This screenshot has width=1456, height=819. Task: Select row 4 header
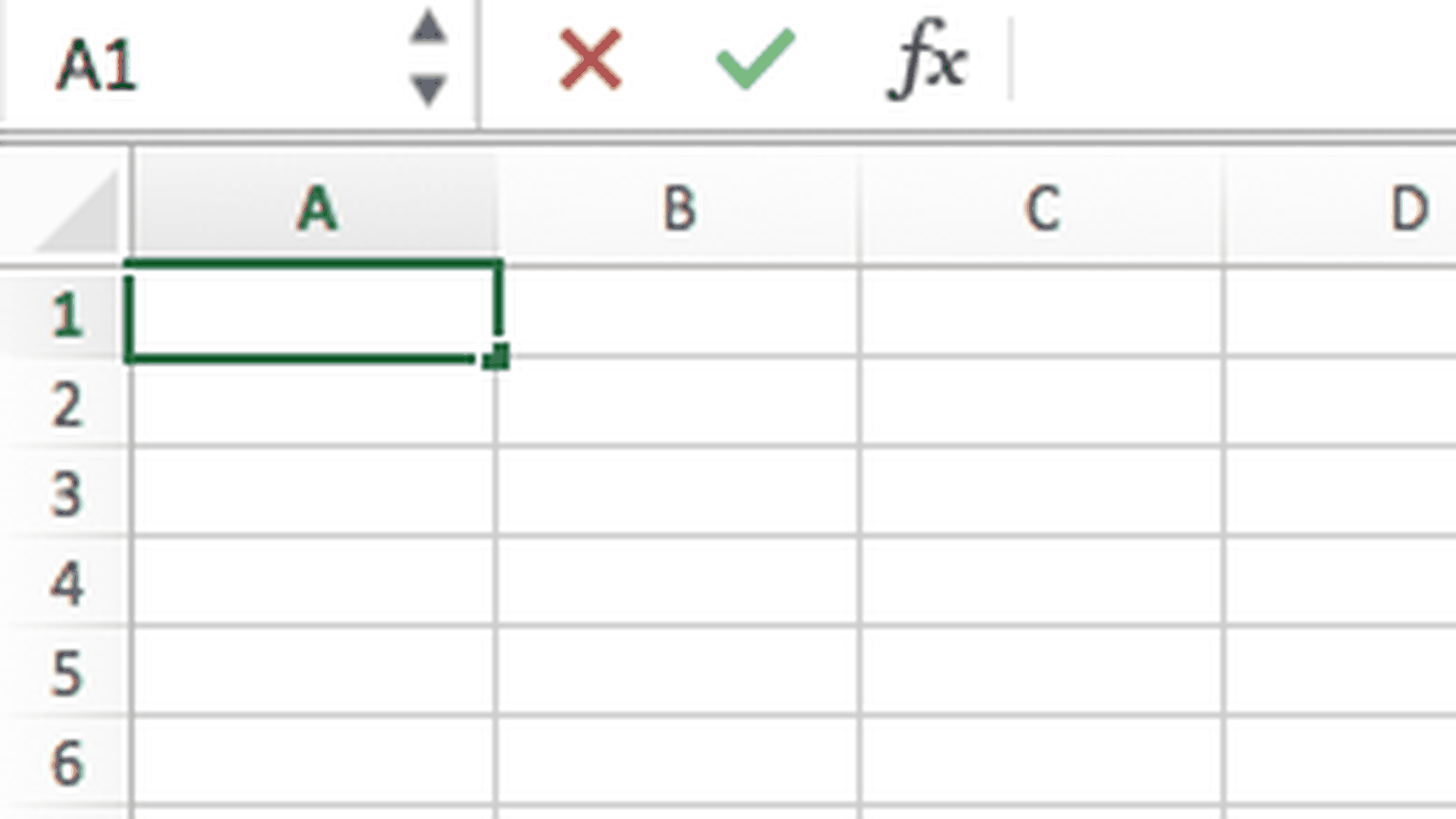click(67, 582)
